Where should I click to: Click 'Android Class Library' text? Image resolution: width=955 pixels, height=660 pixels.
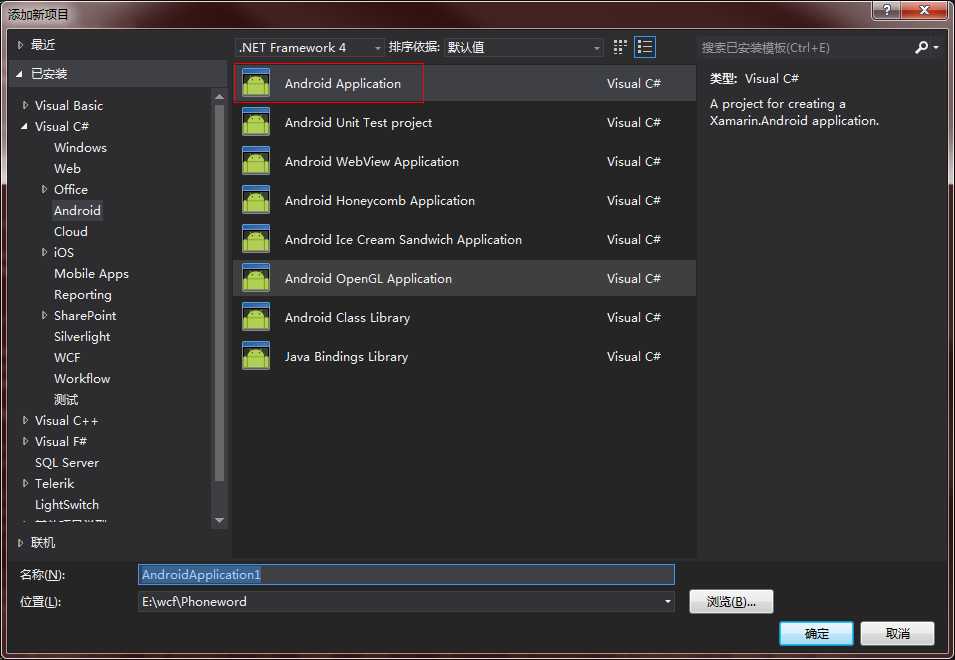(347, 318)
